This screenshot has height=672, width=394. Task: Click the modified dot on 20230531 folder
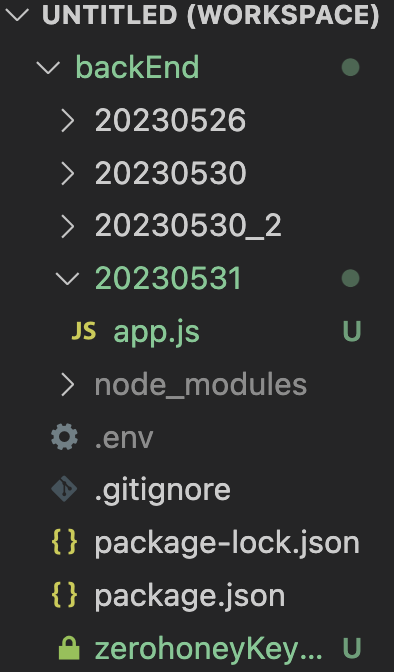[x=351, y=278]
